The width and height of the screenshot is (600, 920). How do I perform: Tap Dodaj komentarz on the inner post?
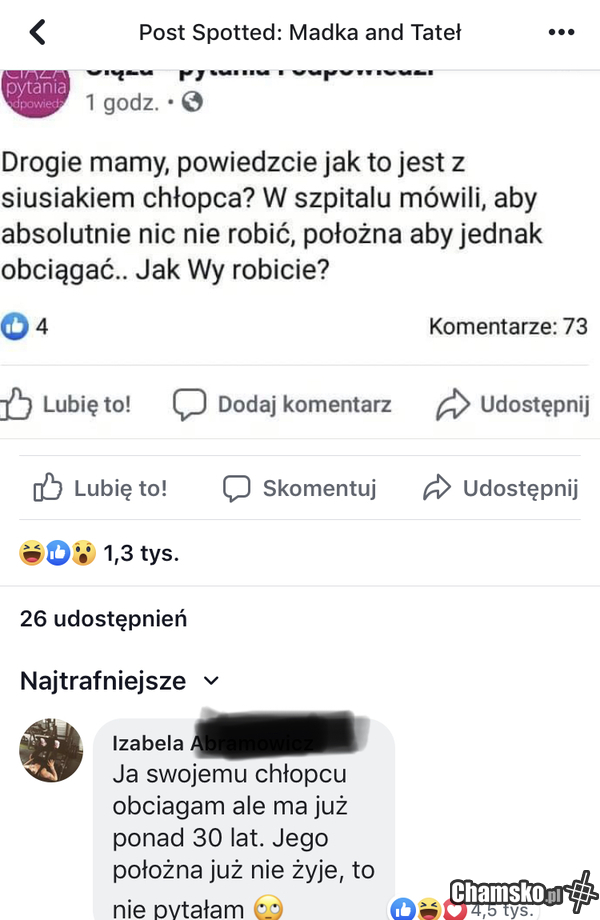coord(282,404)
